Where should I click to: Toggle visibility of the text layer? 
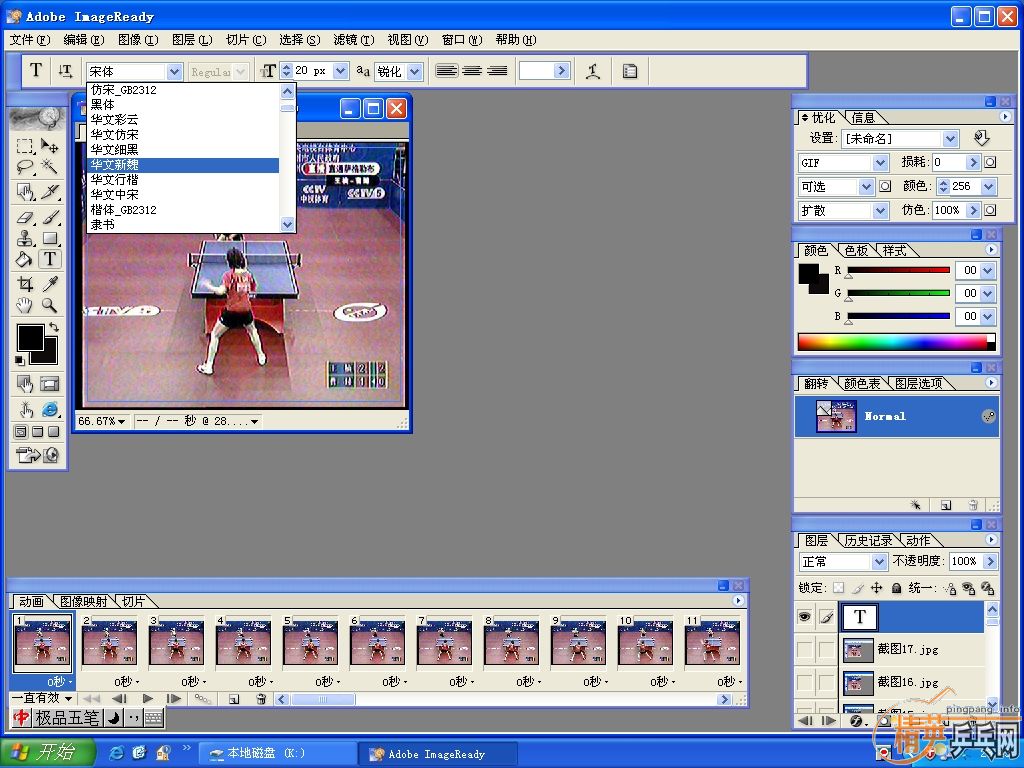click(805, 616)
